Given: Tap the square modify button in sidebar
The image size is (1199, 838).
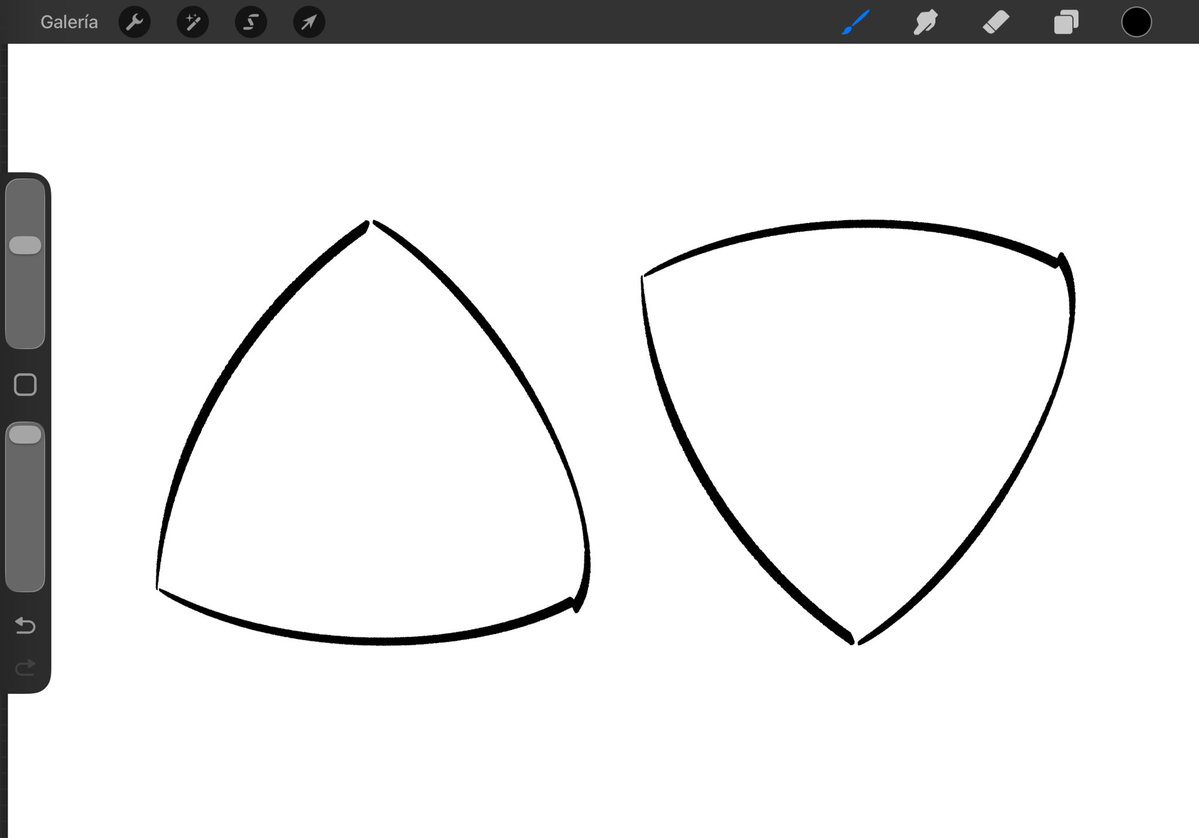Looking at the screenshot, I should [25, 385].
